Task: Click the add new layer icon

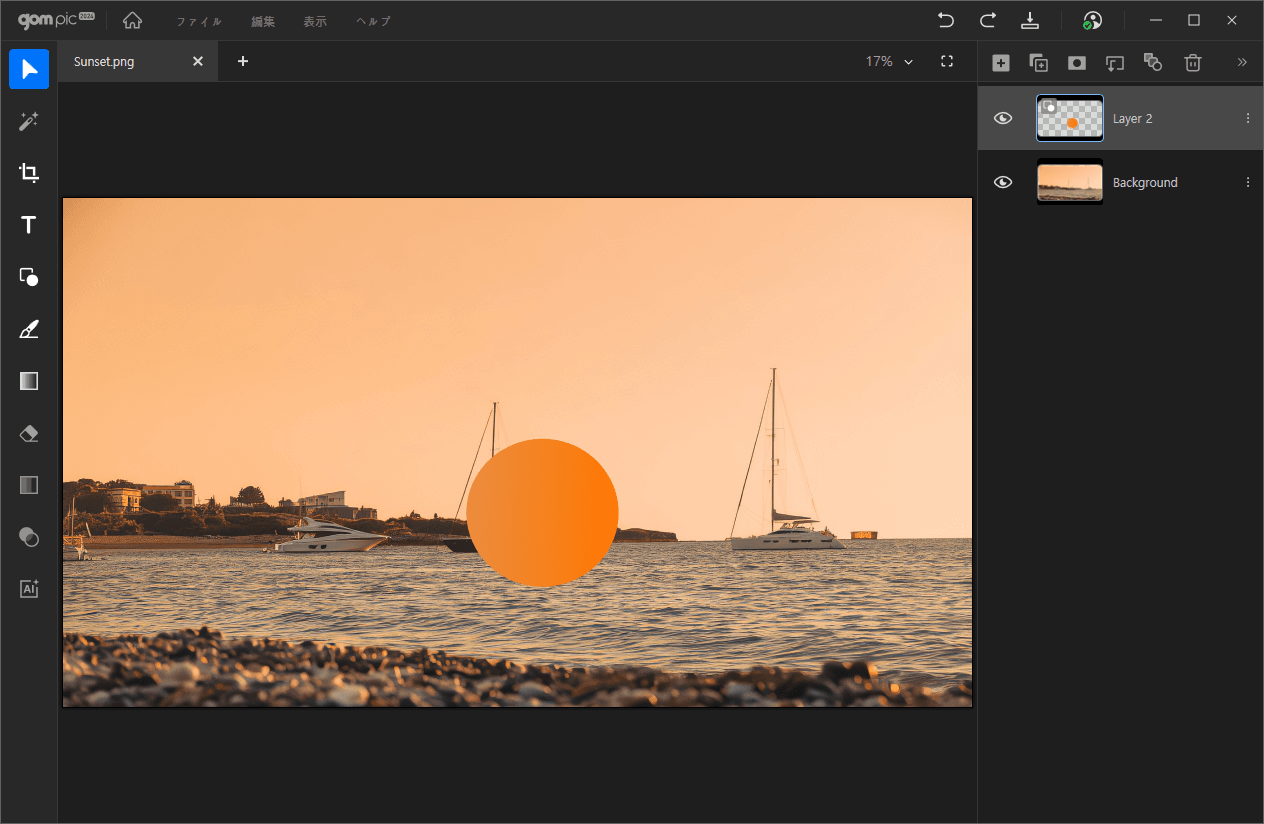Action: (1000, 62)
